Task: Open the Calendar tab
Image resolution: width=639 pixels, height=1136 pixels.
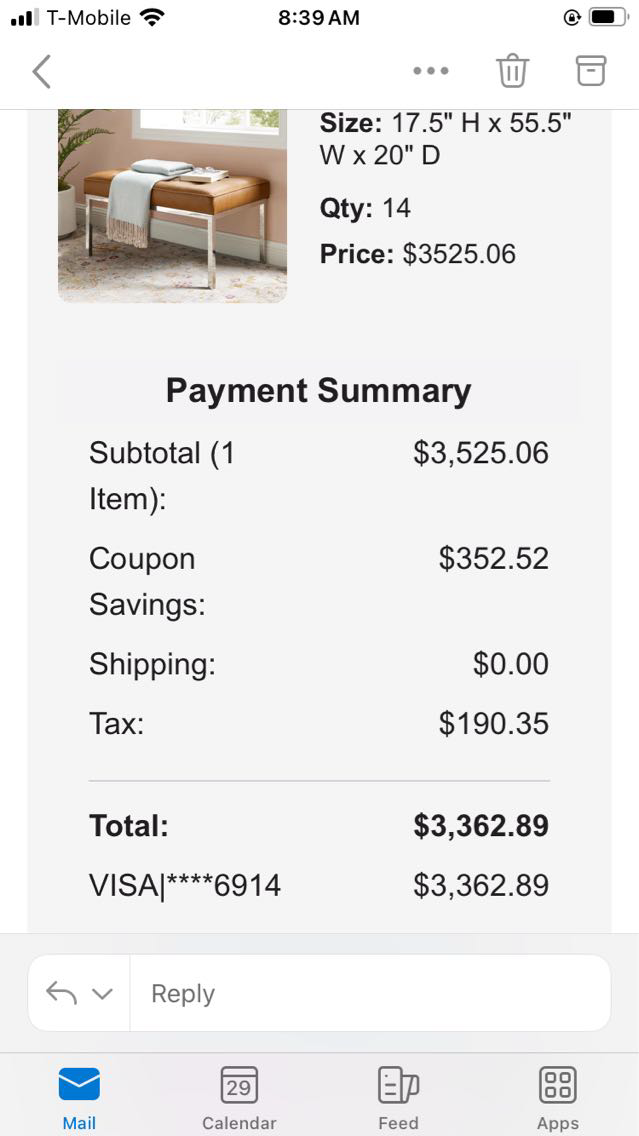Action: tap(239, 1097)
